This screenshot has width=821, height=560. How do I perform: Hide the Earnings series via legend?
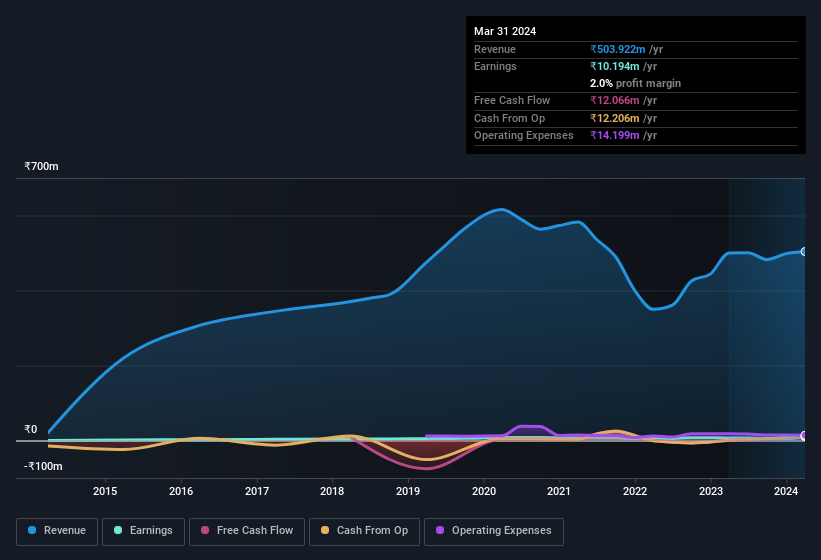143,530
